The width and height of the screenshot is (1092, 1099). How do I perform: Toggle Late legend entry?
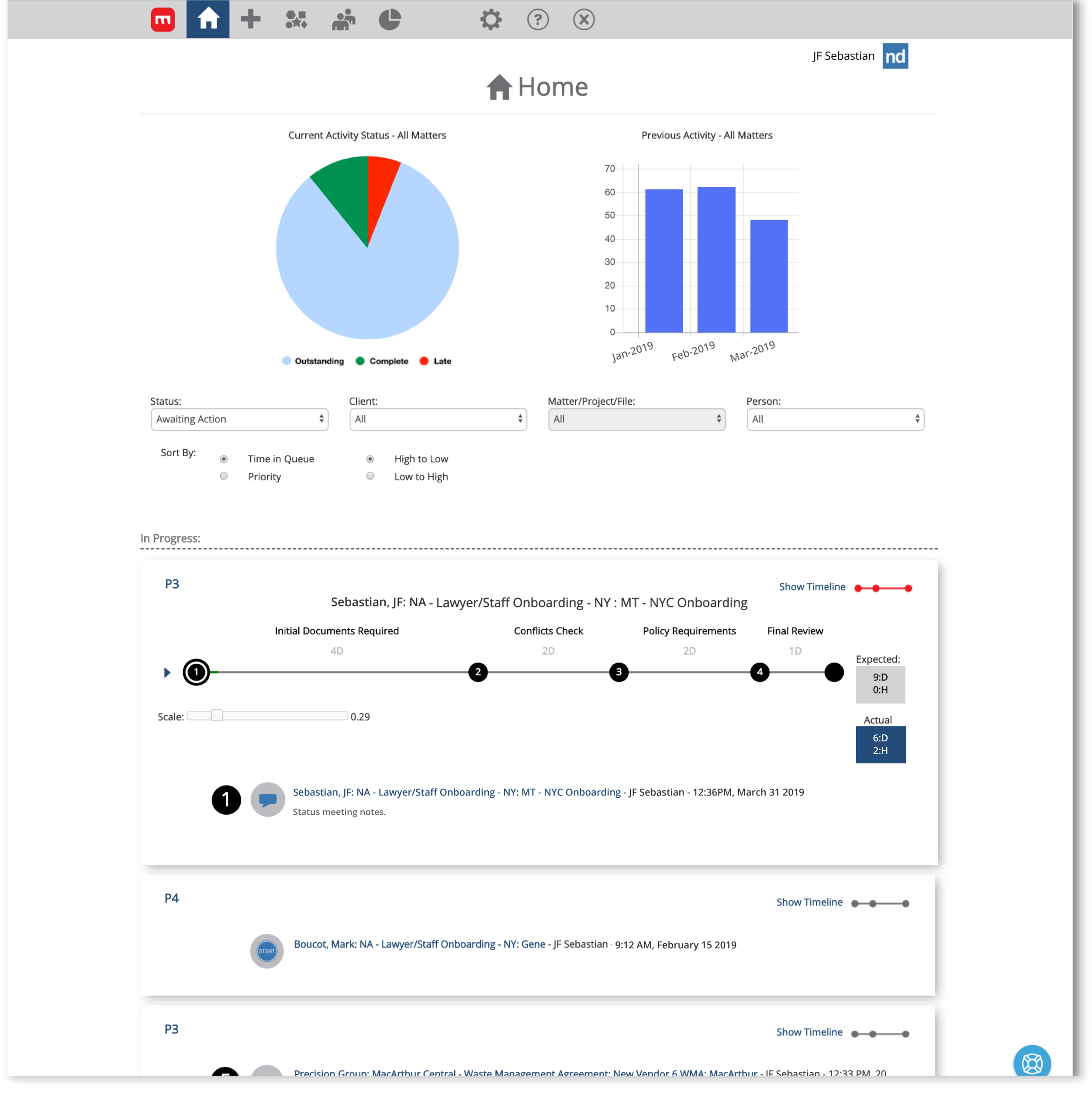tap(435, 361)
